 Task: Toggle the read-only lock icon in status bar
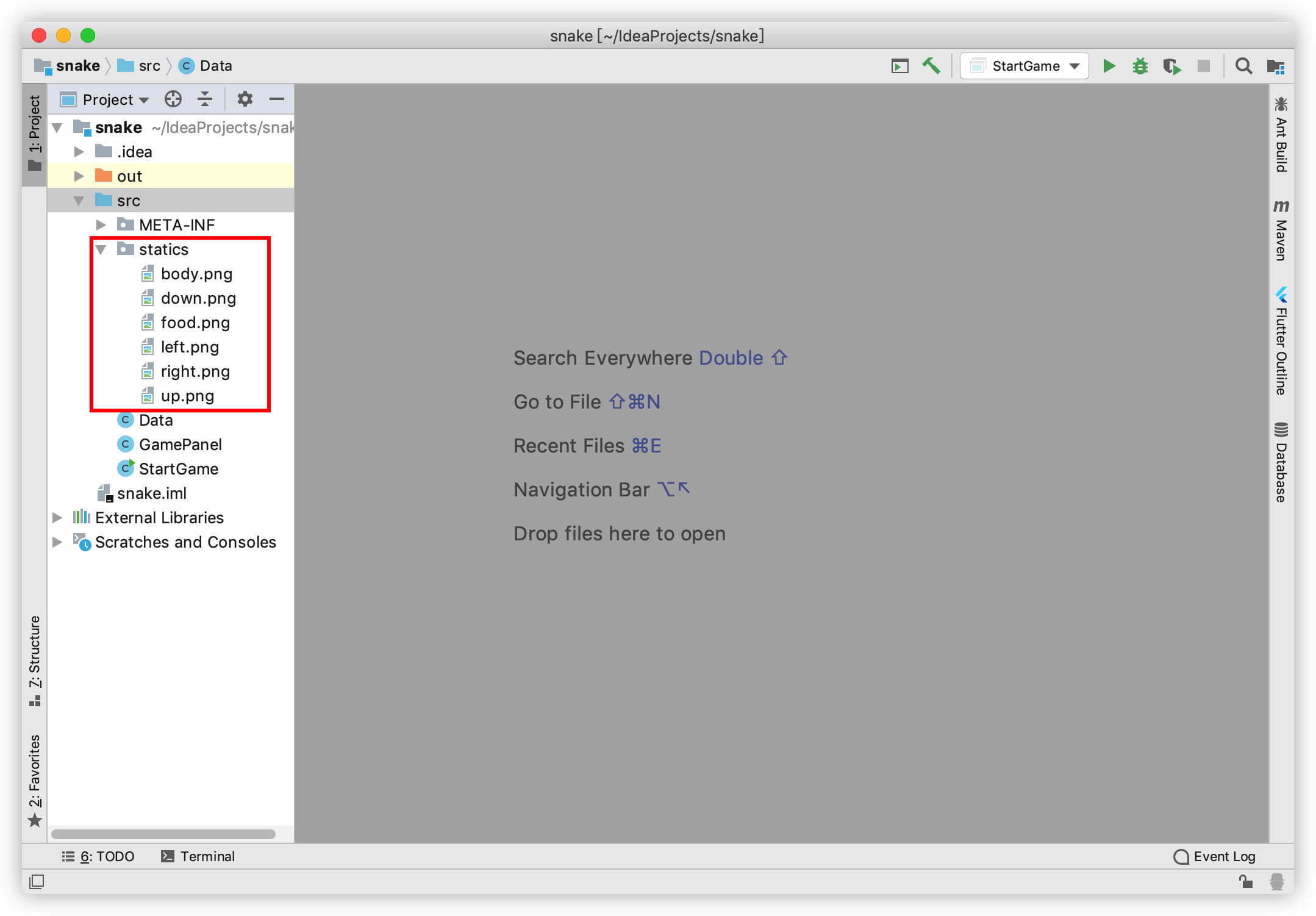[x=1245, y=881]
